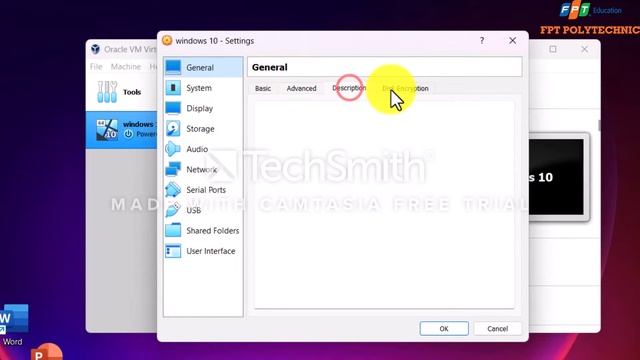Image resolution: width=640 pixels, height=360 pixels.
Task: Switch to the Advanced tab
Action: [x=301, y=88]
